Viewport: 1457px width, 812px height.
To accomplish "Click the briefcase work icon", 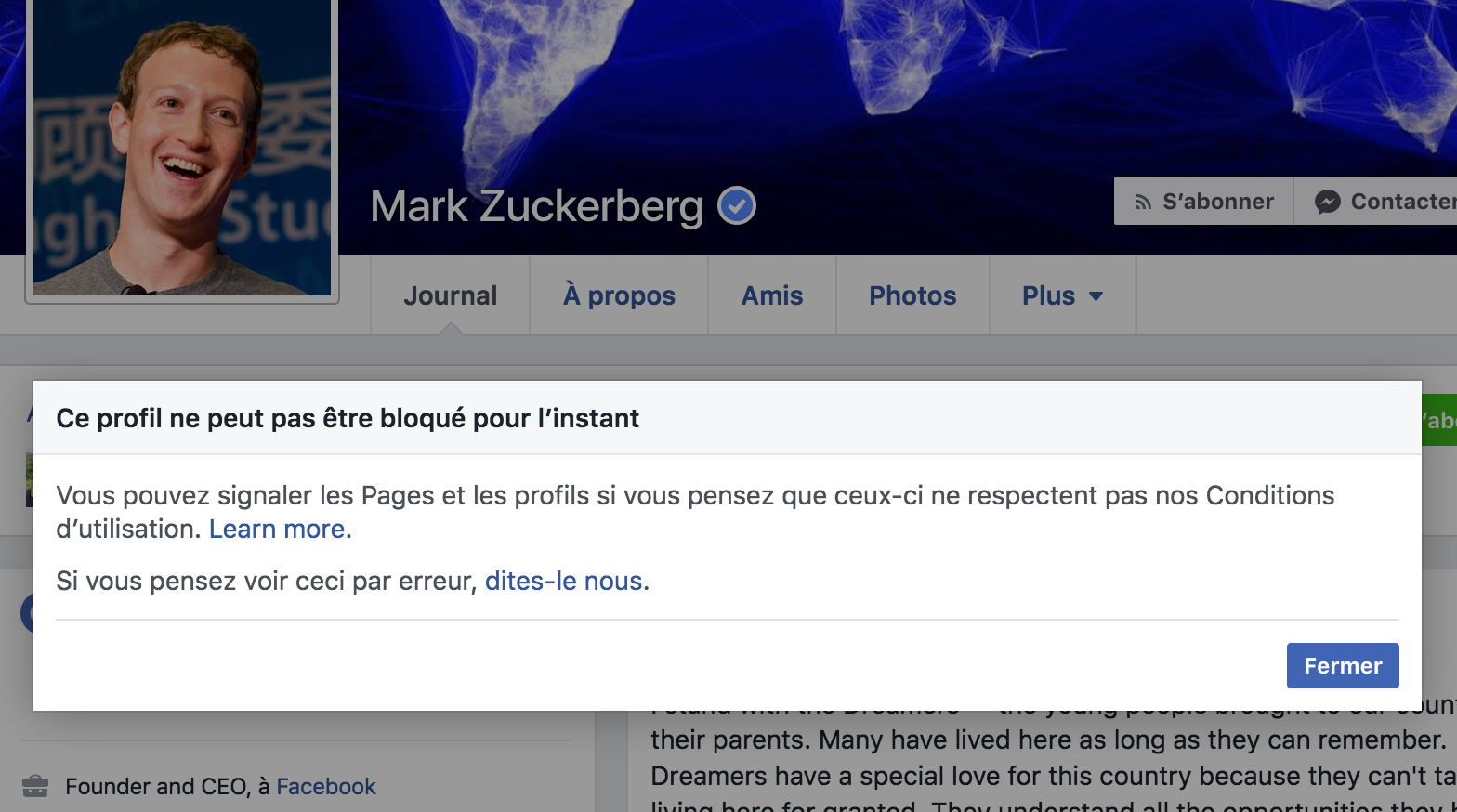I will point(35,786).
